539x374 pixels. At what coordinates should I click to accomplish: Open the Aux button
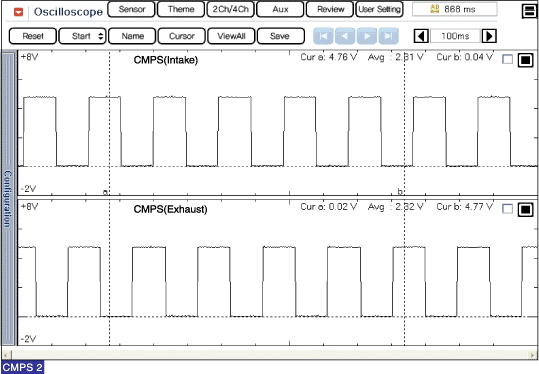[x=280, y=9]
